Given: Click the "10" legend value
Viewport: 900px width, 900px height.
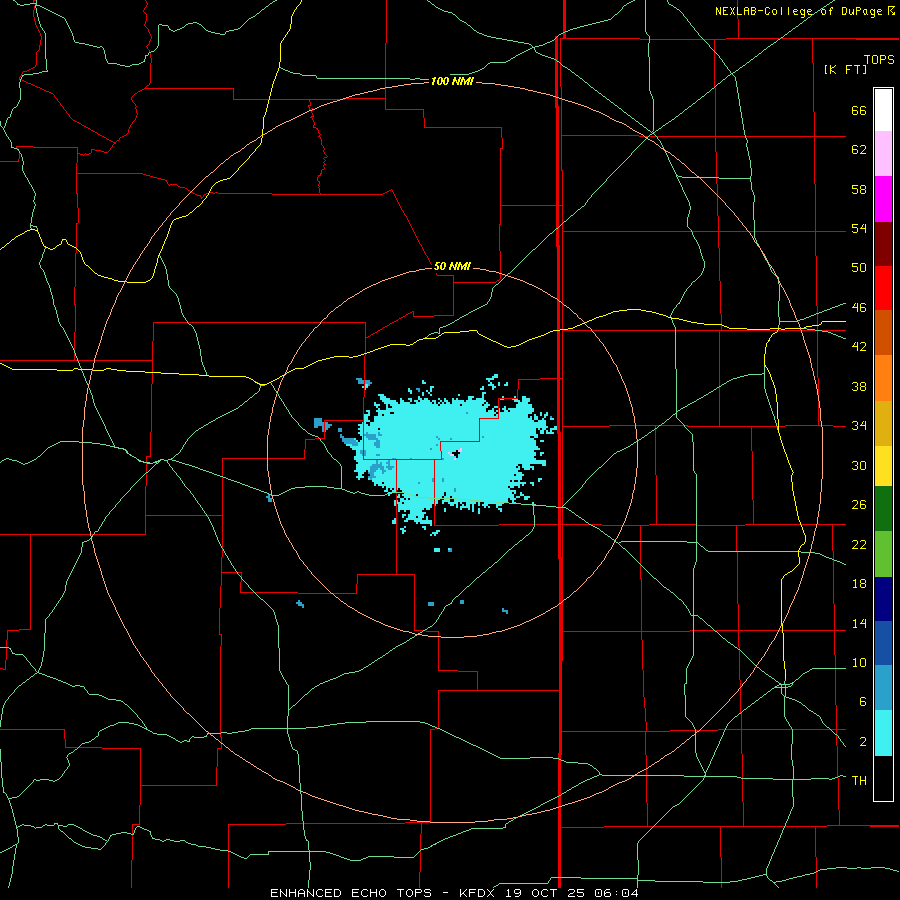Looking at the screenshot, I should click(x=859, y=663).
